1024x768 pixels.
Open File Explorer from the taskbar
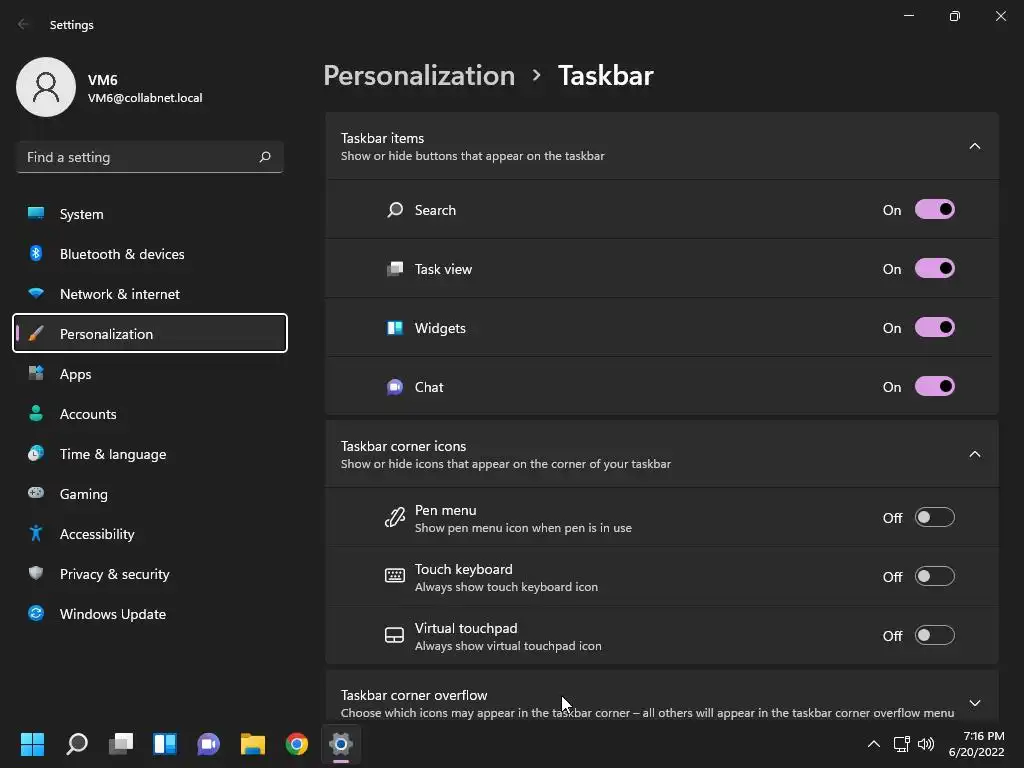point(253,744)
